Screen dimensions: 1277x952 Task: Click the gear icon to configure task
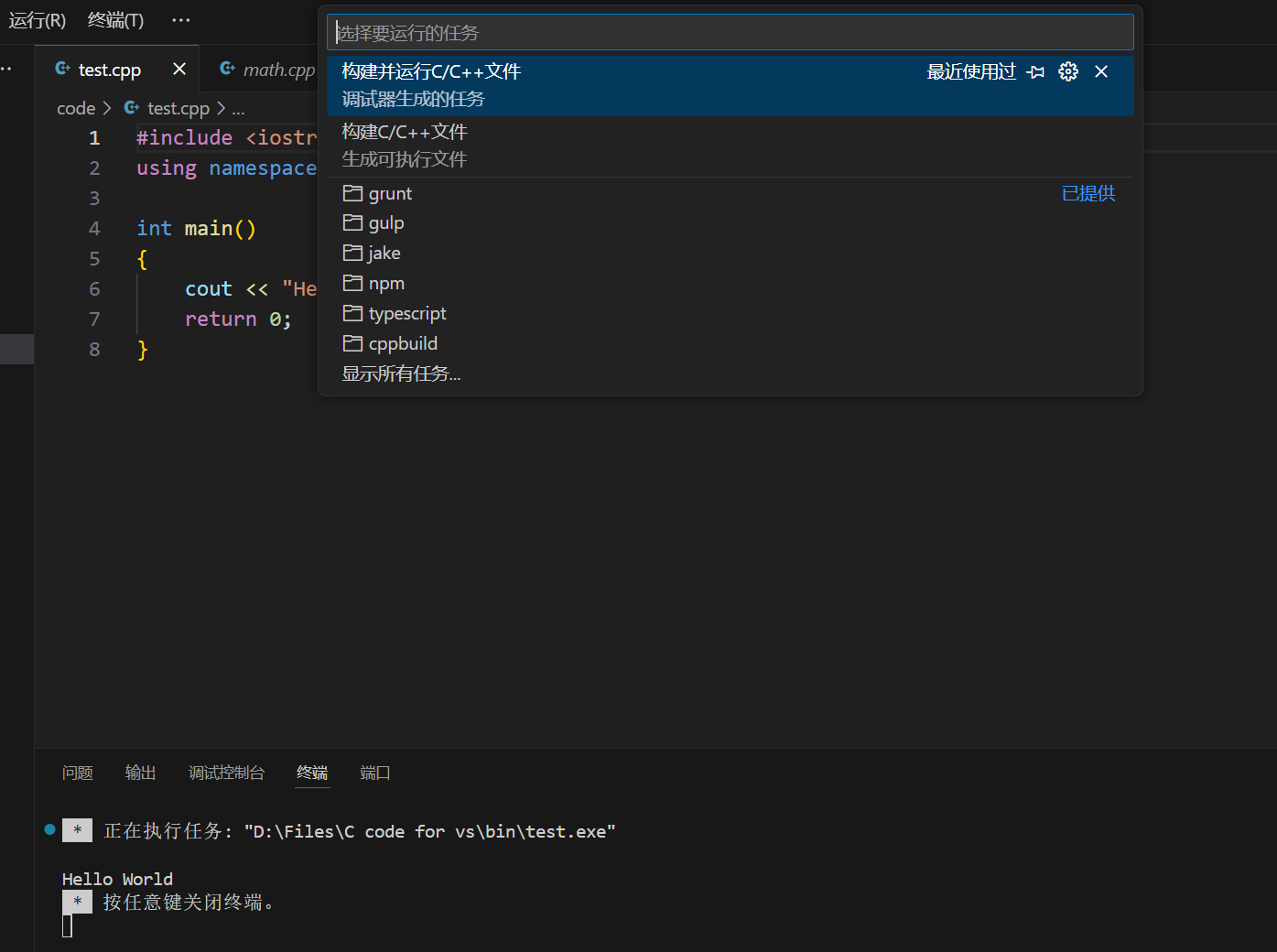pyautogui.click(x=1067, y=71)
